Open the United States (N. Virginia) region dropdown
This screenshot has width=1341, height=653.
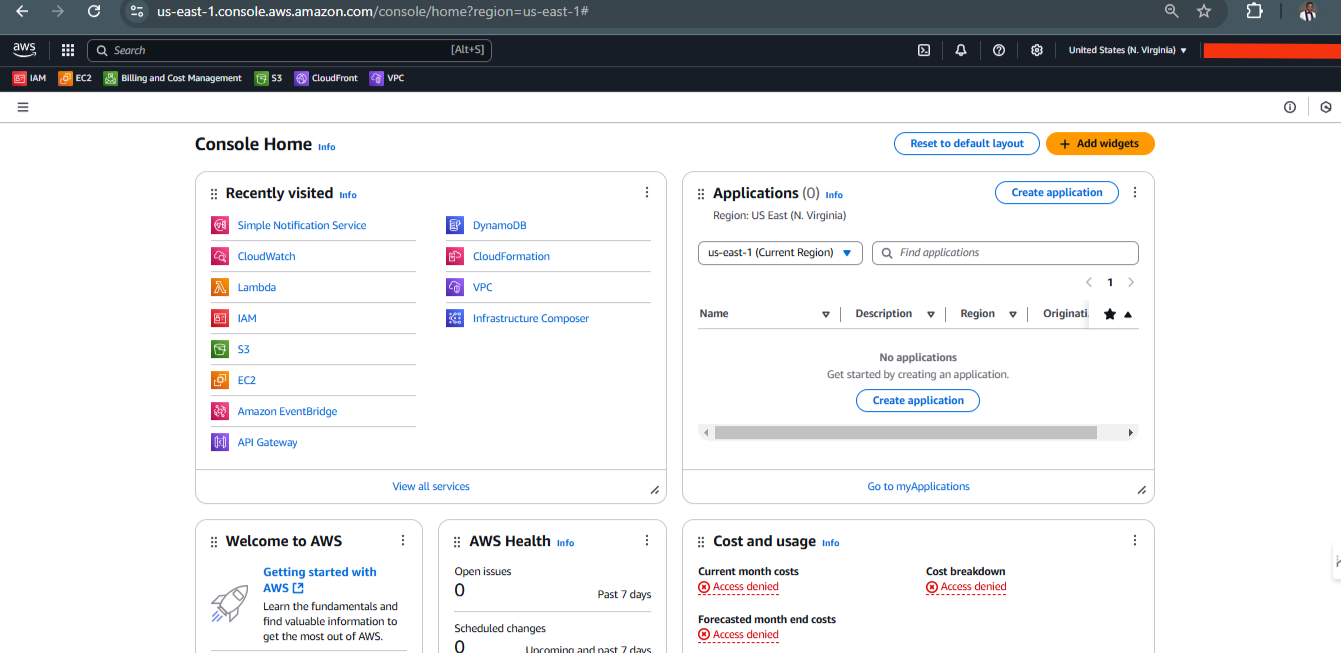click(x=1126, y=49)
